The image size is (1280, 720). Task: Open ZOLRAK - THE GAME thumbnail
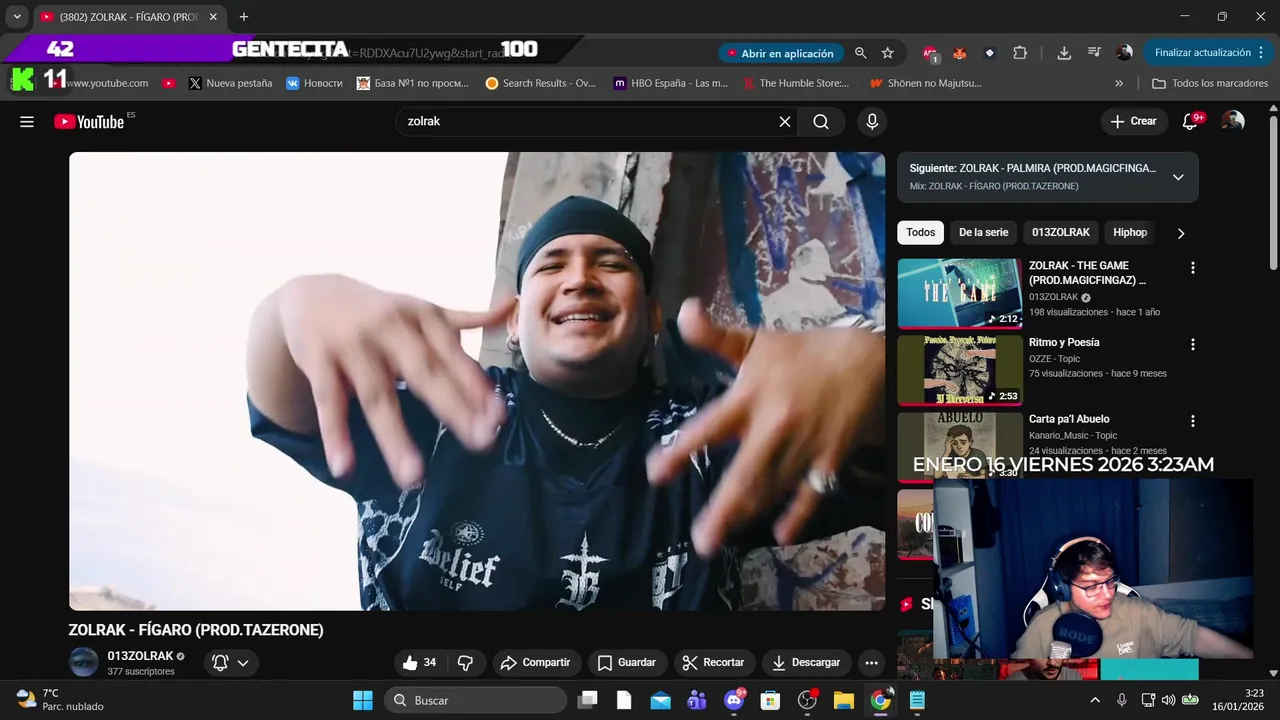(959, 293)
